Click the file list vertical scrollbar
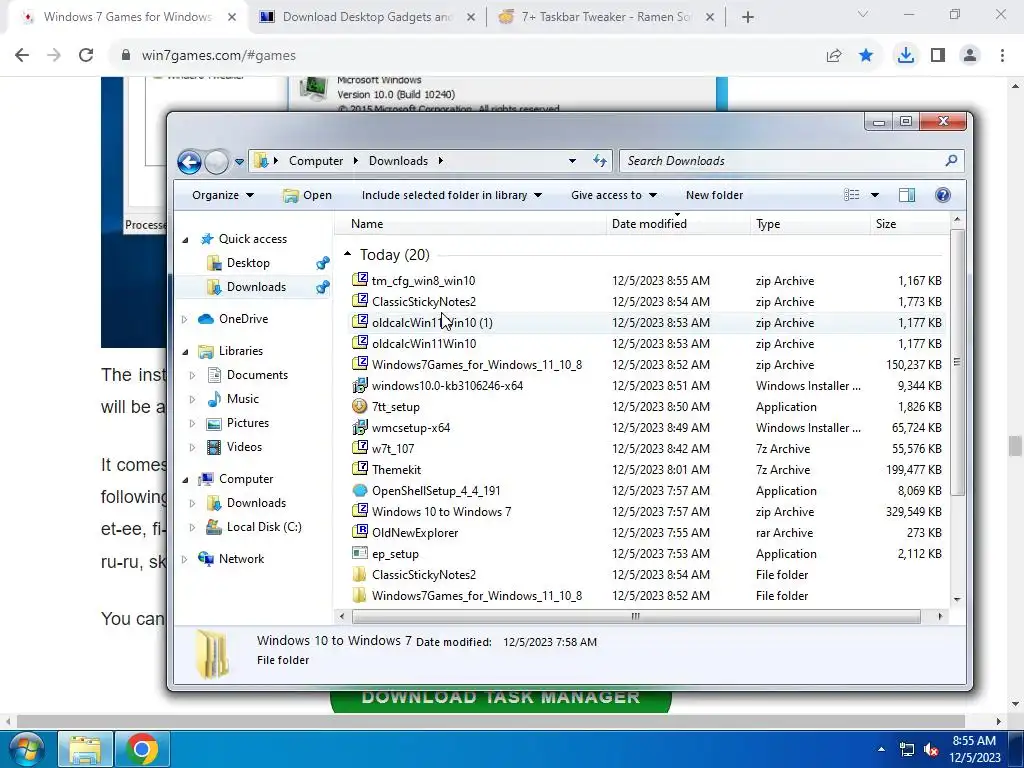1024x768 pixels. 957,361
